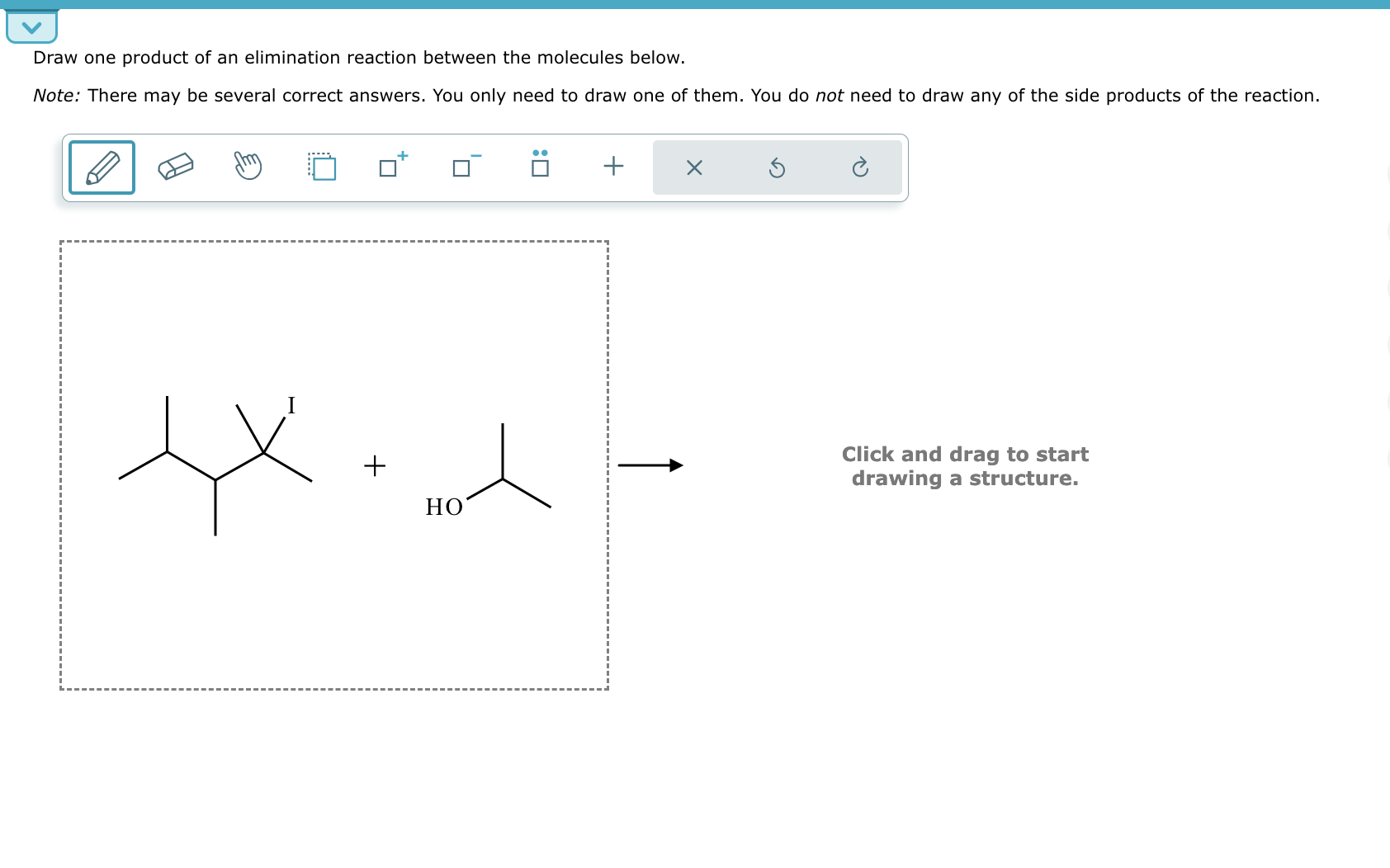Switch from pencil to eraser mode
The height and width of the screenshot is (868, 1390).
point(173,167)
